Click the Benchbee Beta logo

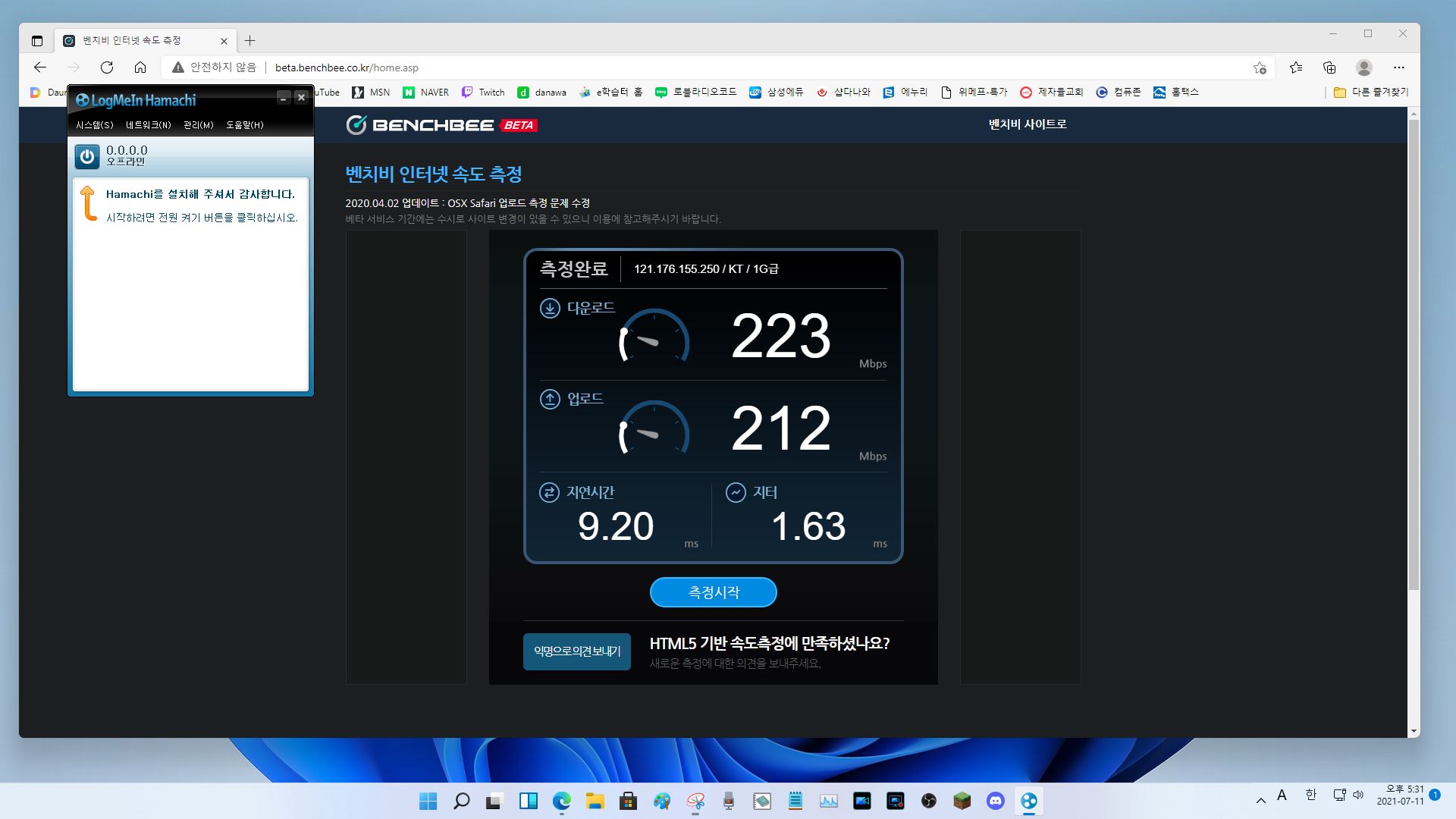click(441, 125)
